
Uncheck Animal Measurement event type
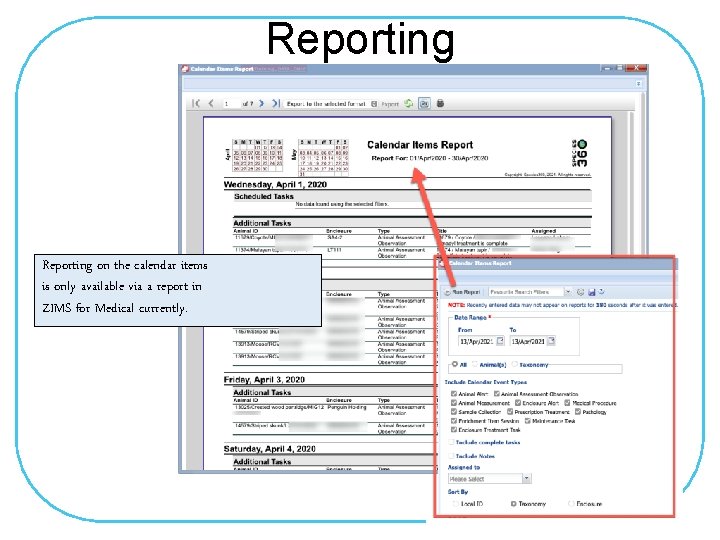pos(454,403)
